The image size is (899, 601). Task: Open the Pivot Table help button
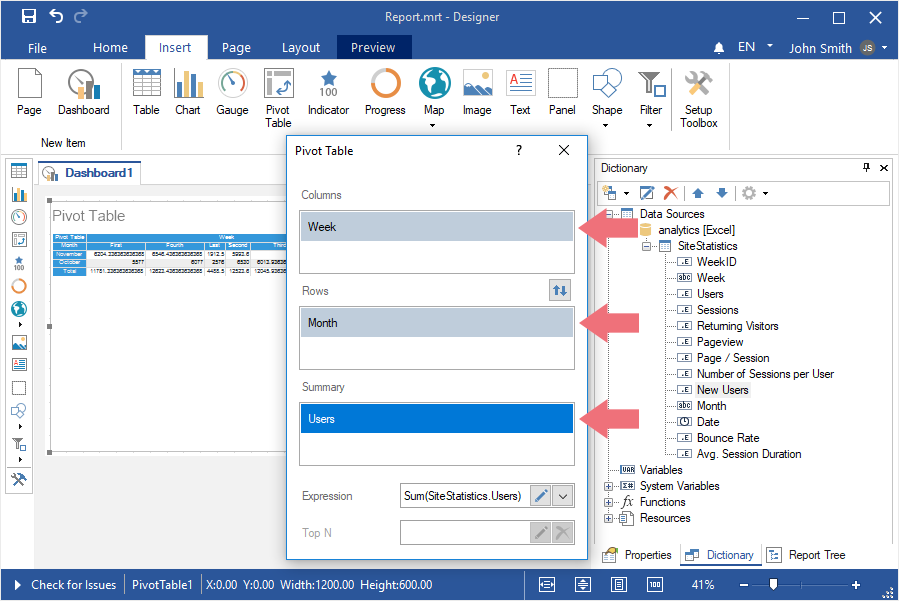pos(519,150)
